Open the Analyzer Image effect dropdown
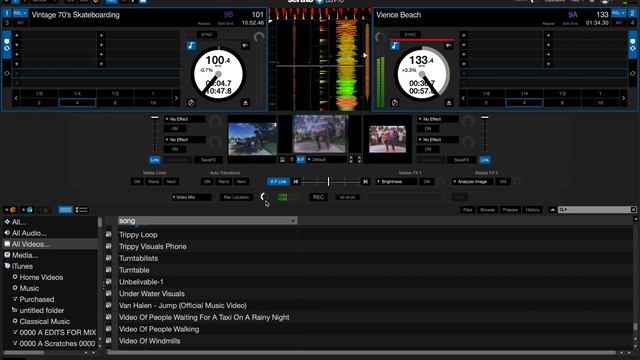The width and height of the screenshot is (640, 360). coord(472,181)
